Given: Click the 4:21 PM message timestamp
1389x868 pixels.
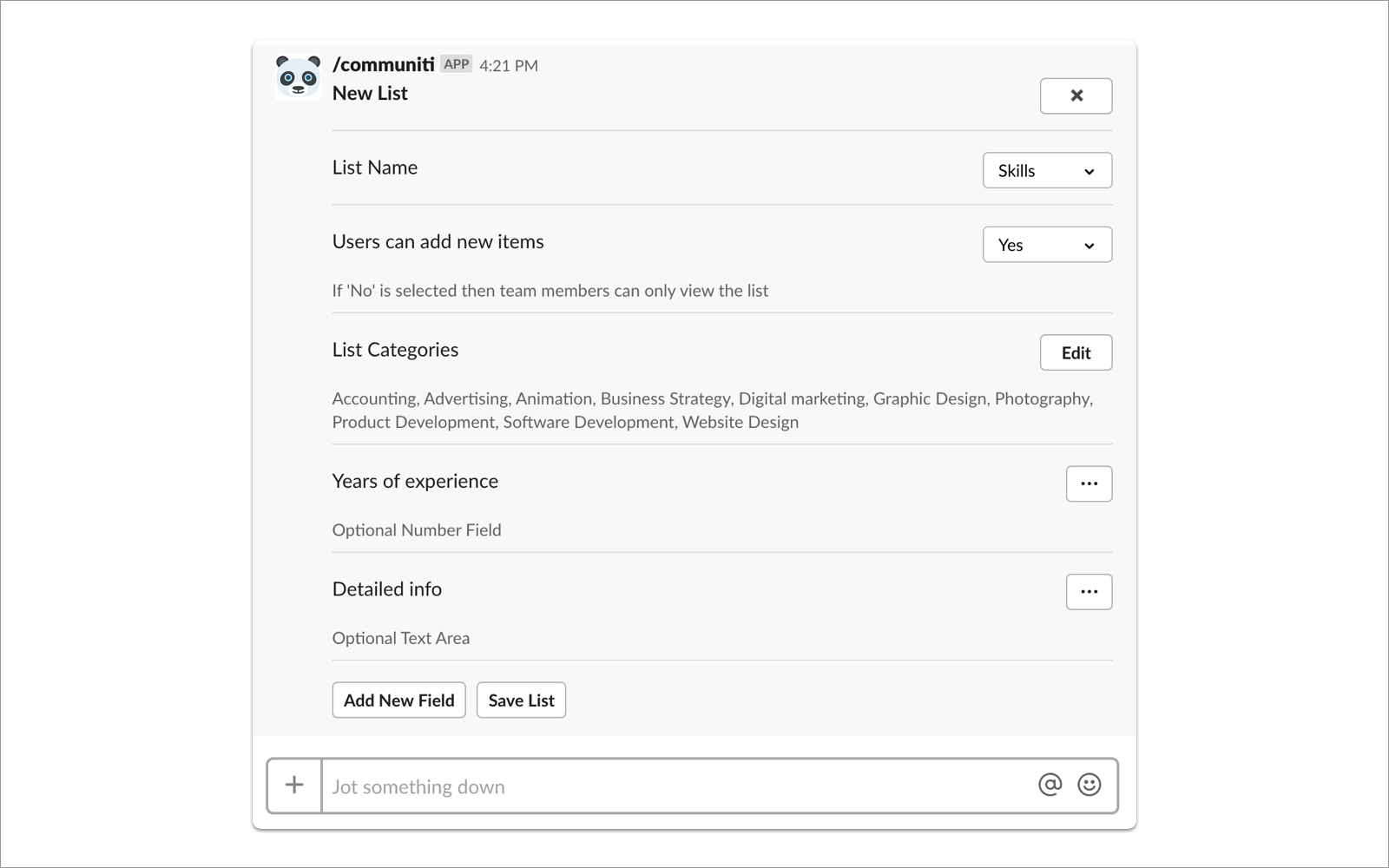Looking at the screenshot, I should coord(509,65).
